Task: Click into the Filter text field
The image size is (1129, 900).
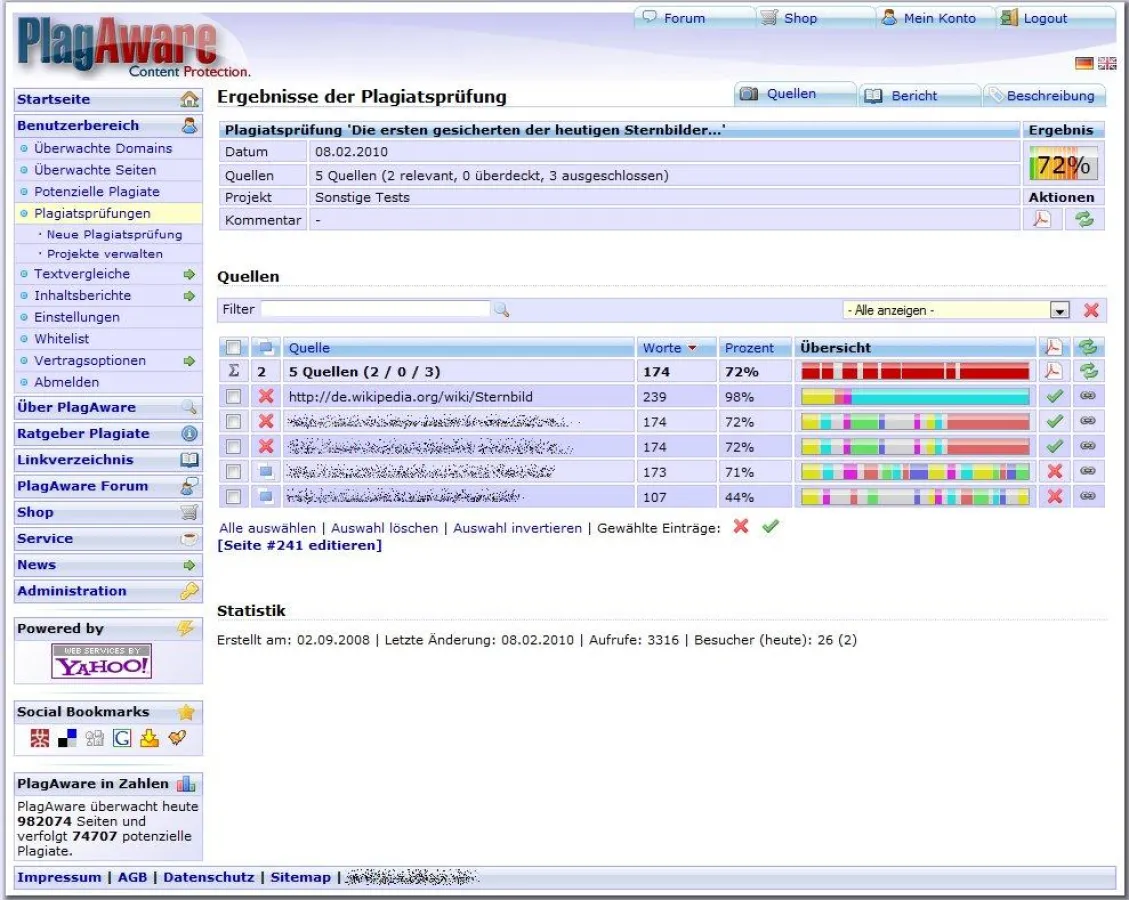Action: pyautogui.click(x=375, y=309)
